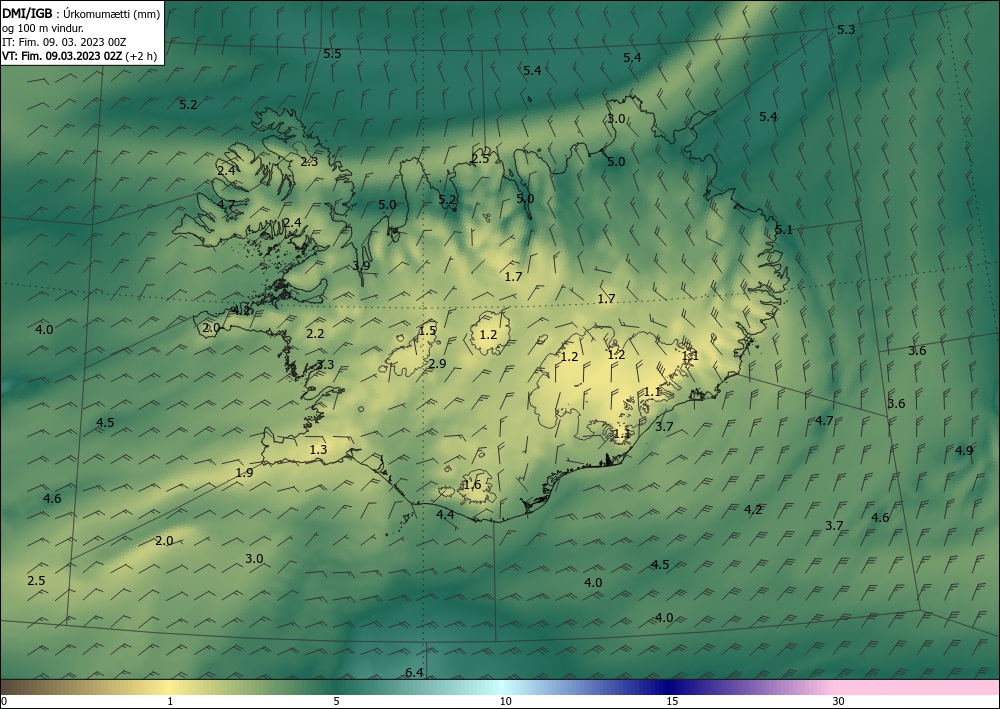Screen dimensions: 1000x709
Task: Click the map value "6.4"
Action: coord(414,673)
